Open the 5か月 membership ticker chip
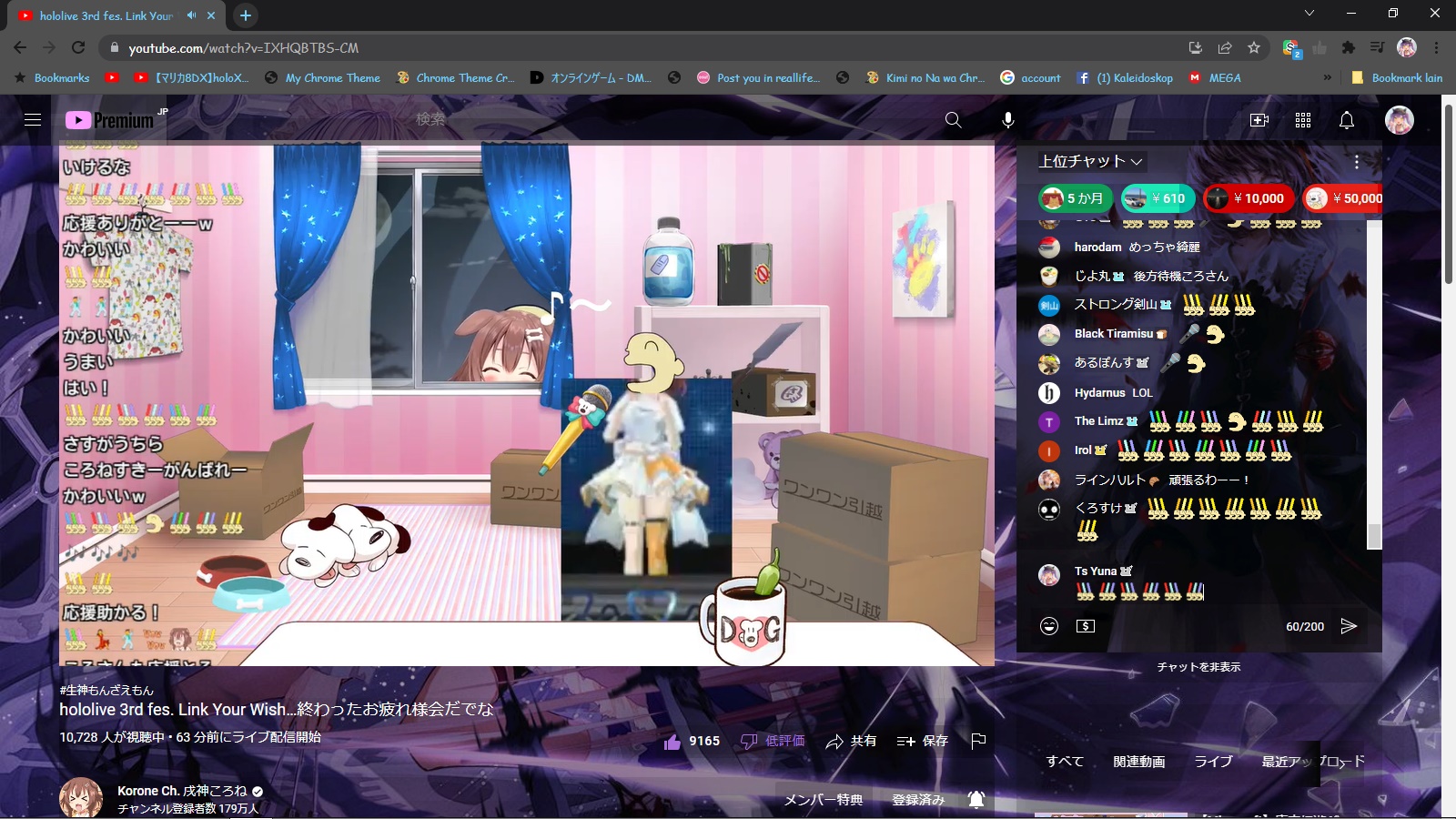1456x819 pixels. [x=1075, y=198]
